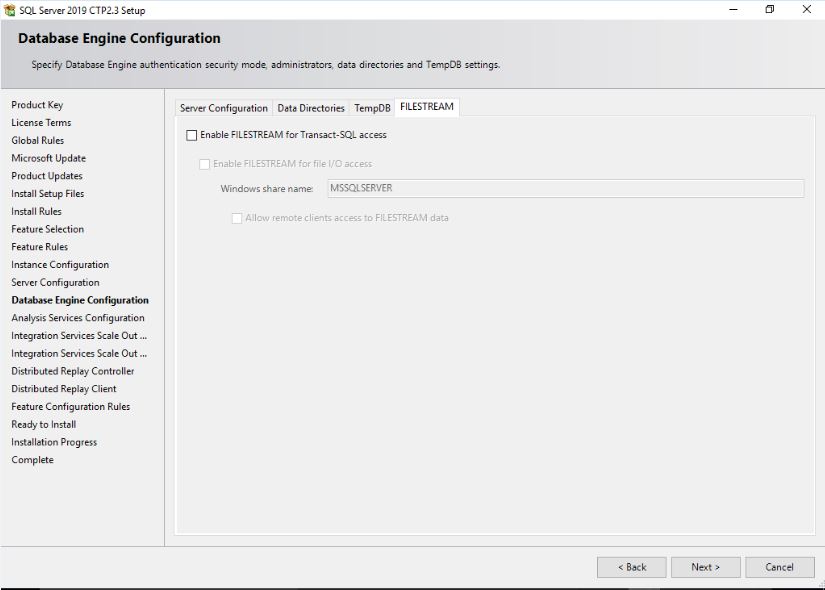Screen dimensions: 825x590
Task: Click Feature Selection step
Action: (47, 229)
